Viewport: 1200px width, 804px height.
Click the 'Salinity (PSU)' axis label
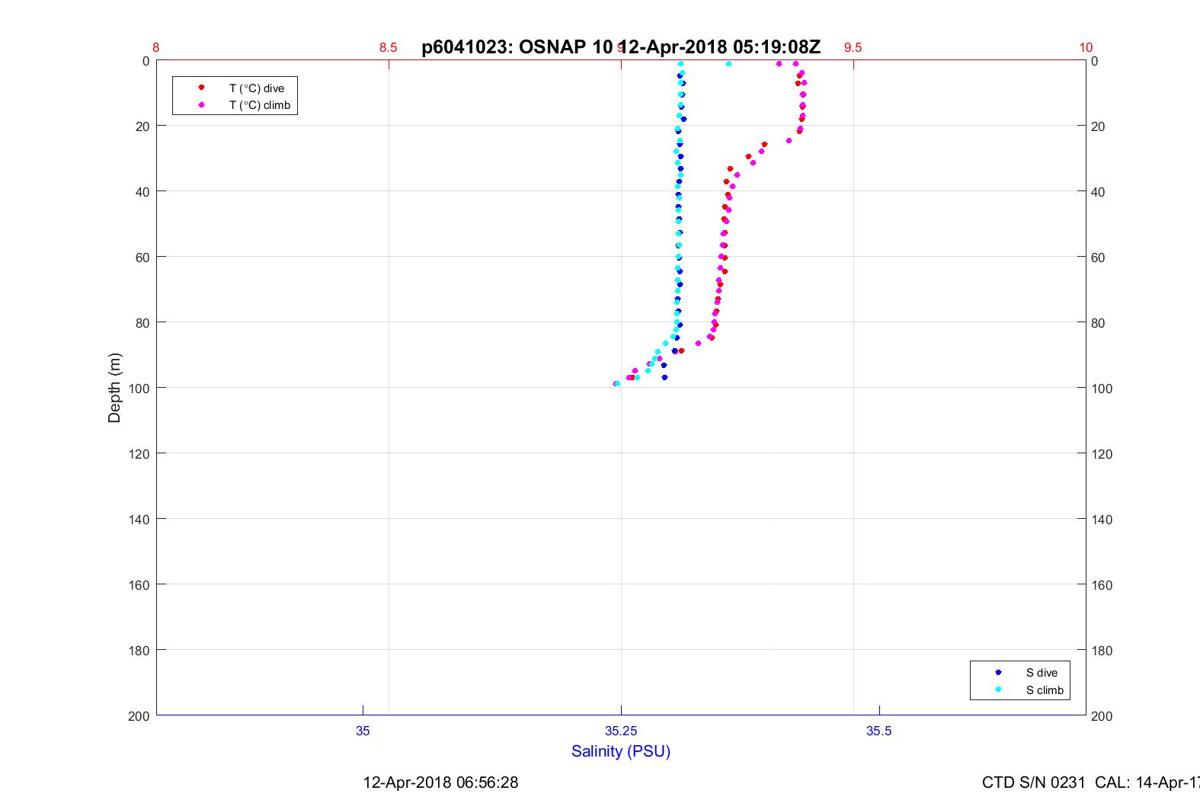point(621,751)
